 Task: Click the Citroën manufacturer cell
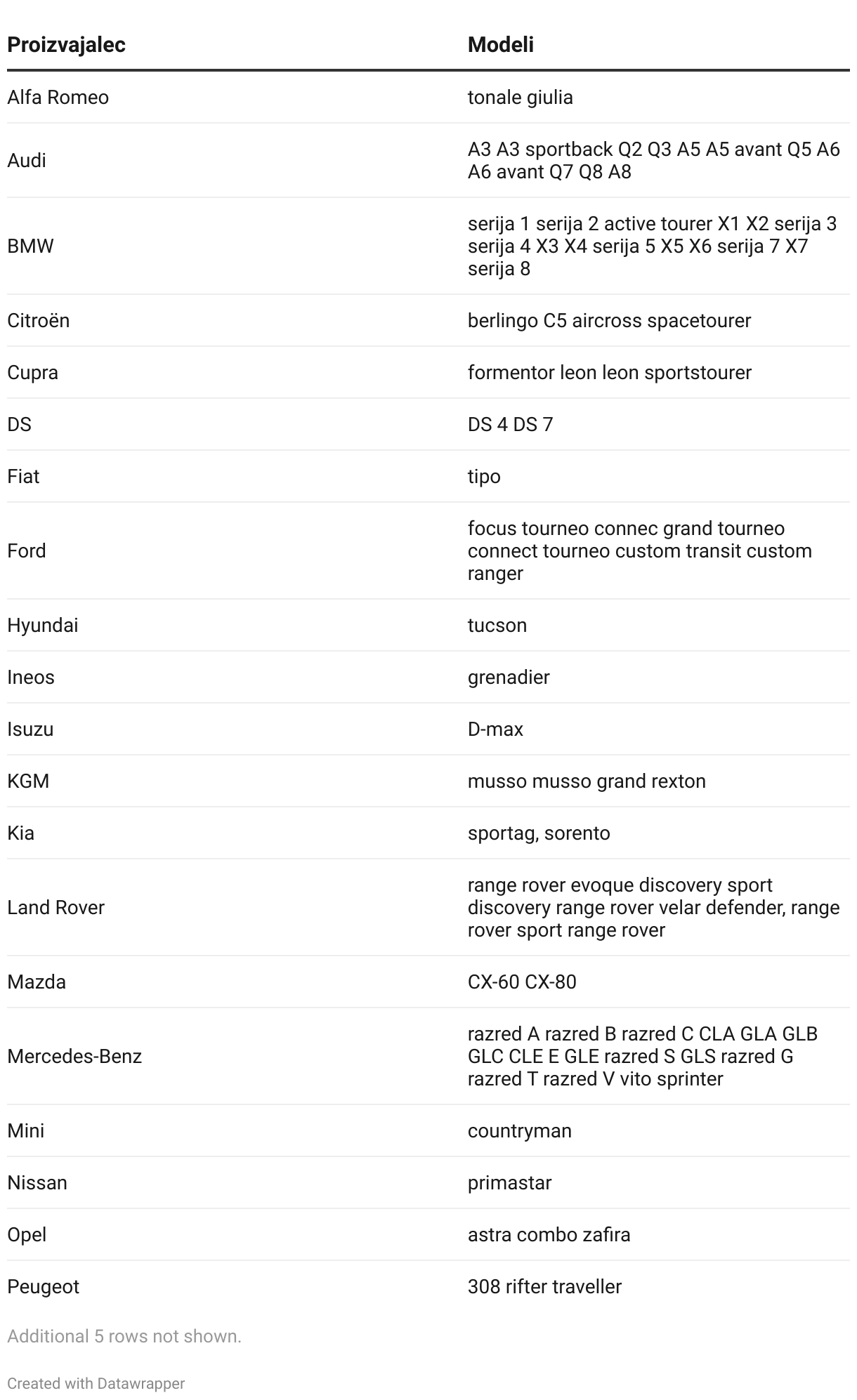tap(39, 321)
